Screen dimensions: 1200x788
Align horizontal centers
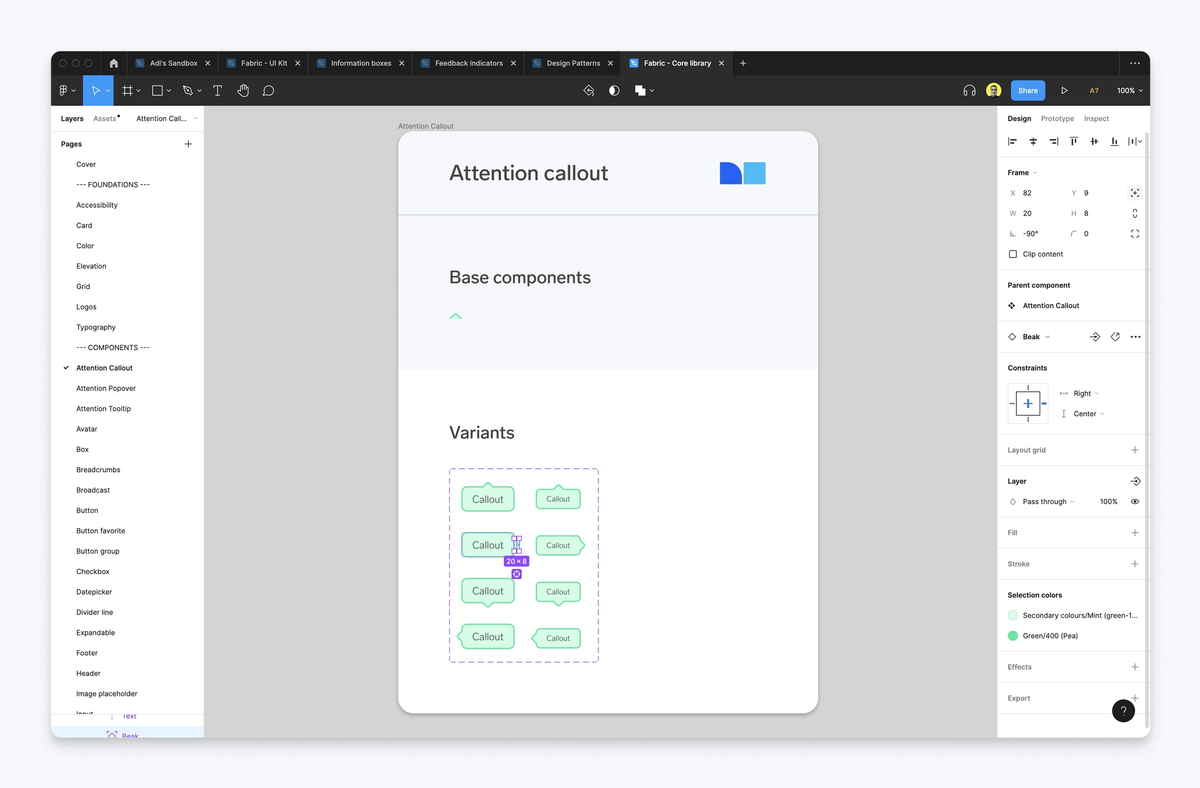pos(1033,142)
